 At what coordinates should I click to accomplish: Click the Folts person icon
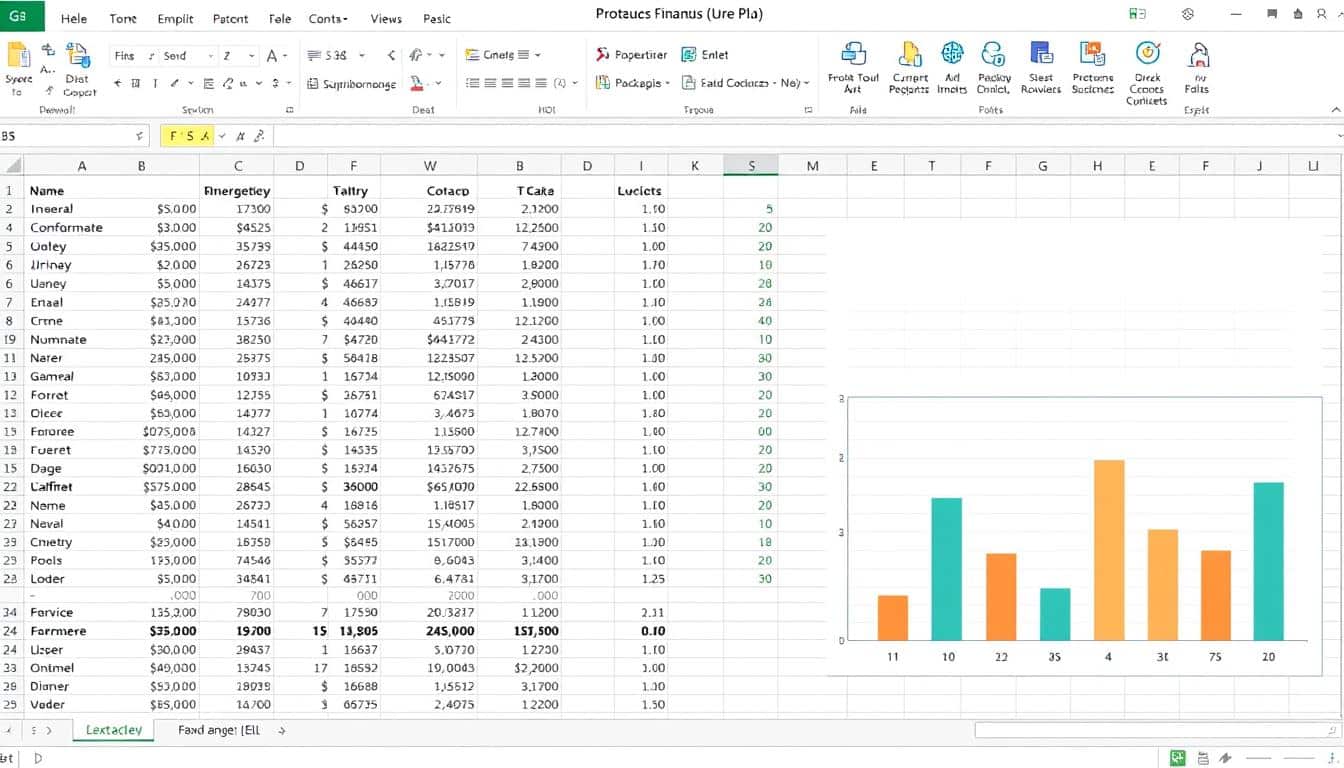point(1197,55)
